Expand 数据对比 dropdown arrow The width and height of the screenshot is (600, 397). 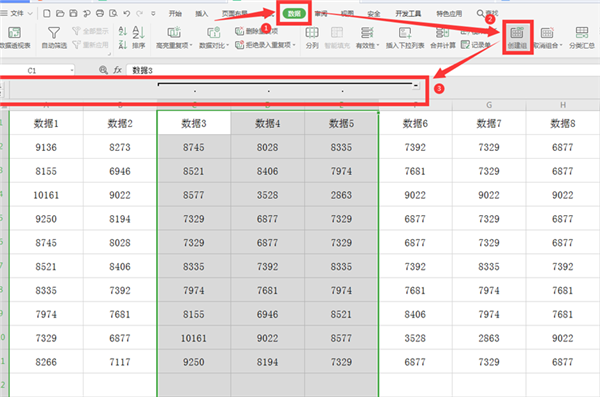(228, 46)
